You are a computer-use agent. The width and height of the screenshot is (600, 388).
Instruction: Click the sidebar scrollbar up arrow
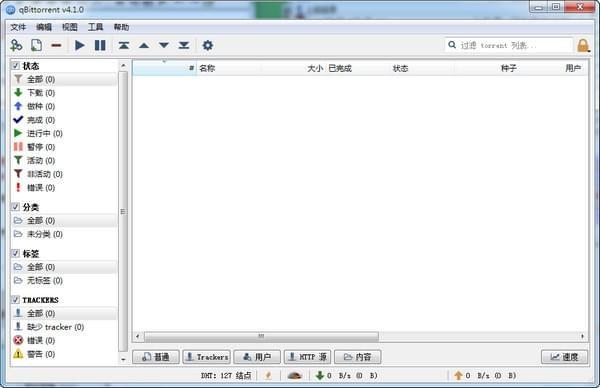click(123, 66)
